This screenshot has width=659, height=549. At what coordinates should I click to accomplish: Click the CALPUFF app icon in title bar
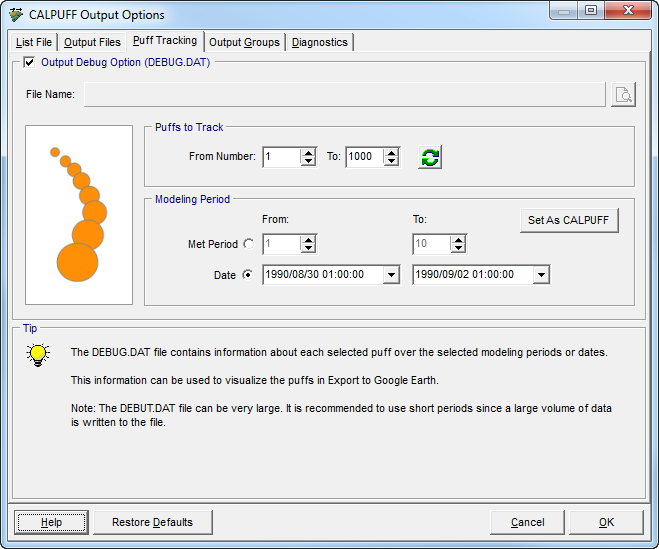pyautogui.click(x=16, y=15)
